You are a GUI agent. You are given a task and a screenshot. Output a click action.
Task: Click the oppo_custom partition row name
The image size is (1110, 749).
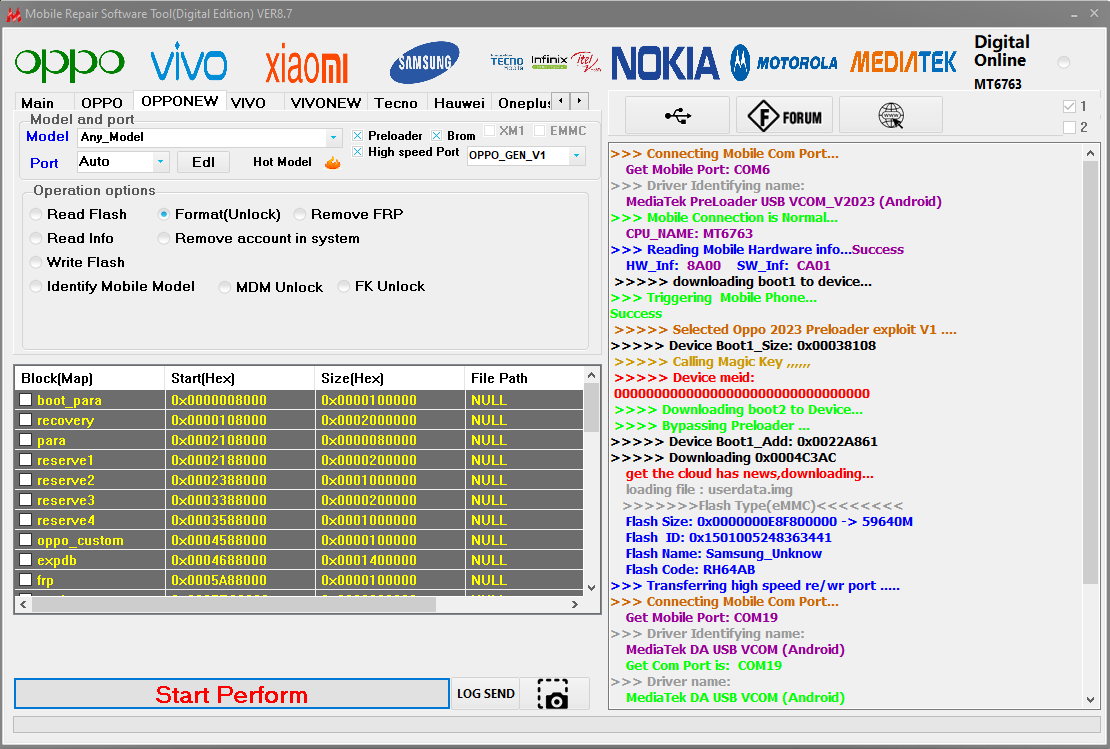tap(80, 540)
